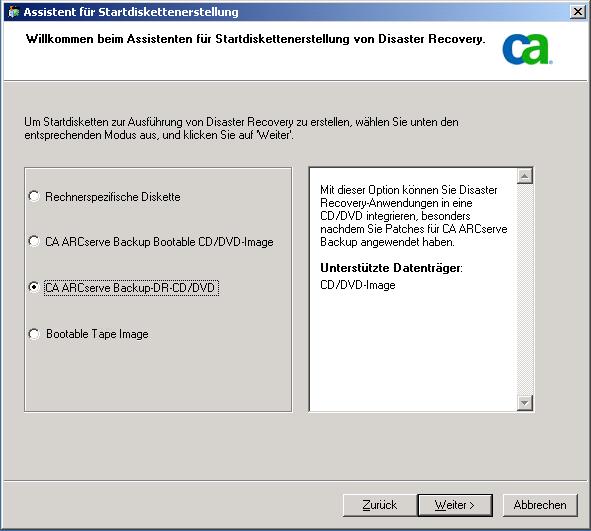Click the 'Unterstützte Datenträger' heading text
591x531 pixels.
pos(391,268)
